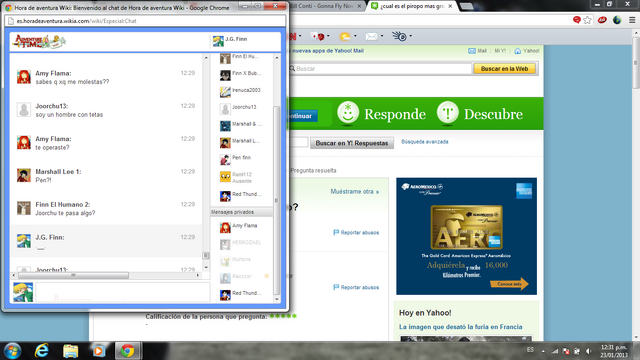
Task: Expand the games toolbar dropdown arrow
Action: (328, 36)
